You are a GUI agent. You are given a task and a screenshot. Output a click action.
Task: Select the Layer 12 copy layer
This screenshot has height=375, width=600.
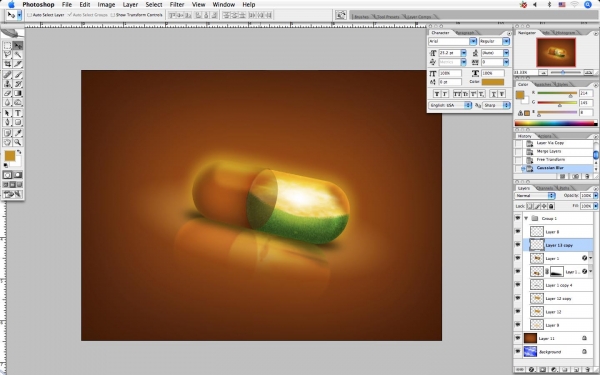coord(558,298)
